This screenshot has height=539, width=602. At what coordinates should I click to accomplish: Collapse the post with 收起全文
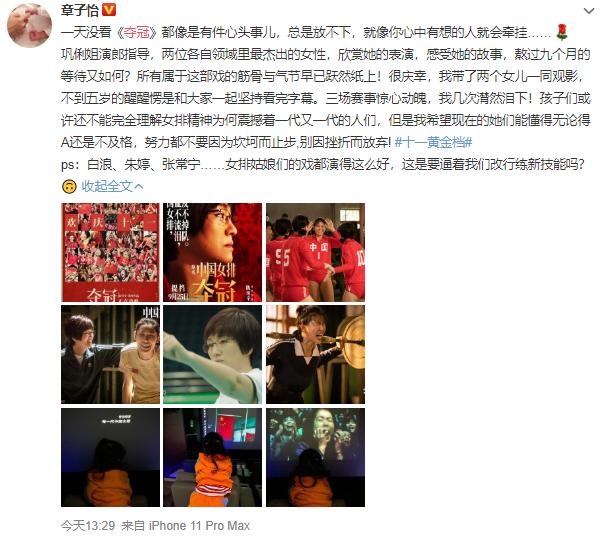point(112,187)
